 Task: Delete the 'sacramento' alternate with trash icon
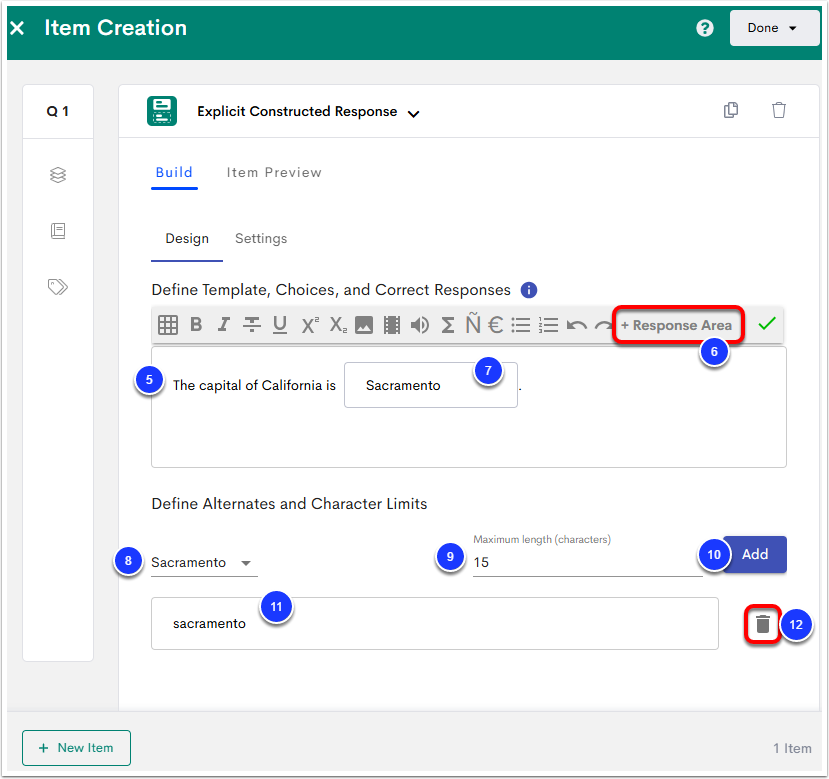pos(763,624)
